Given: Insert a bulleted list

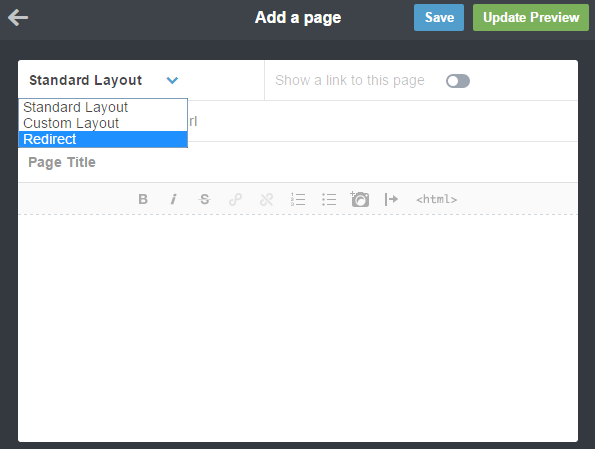Looking at the screenshot, I should [x=329, y=199].
